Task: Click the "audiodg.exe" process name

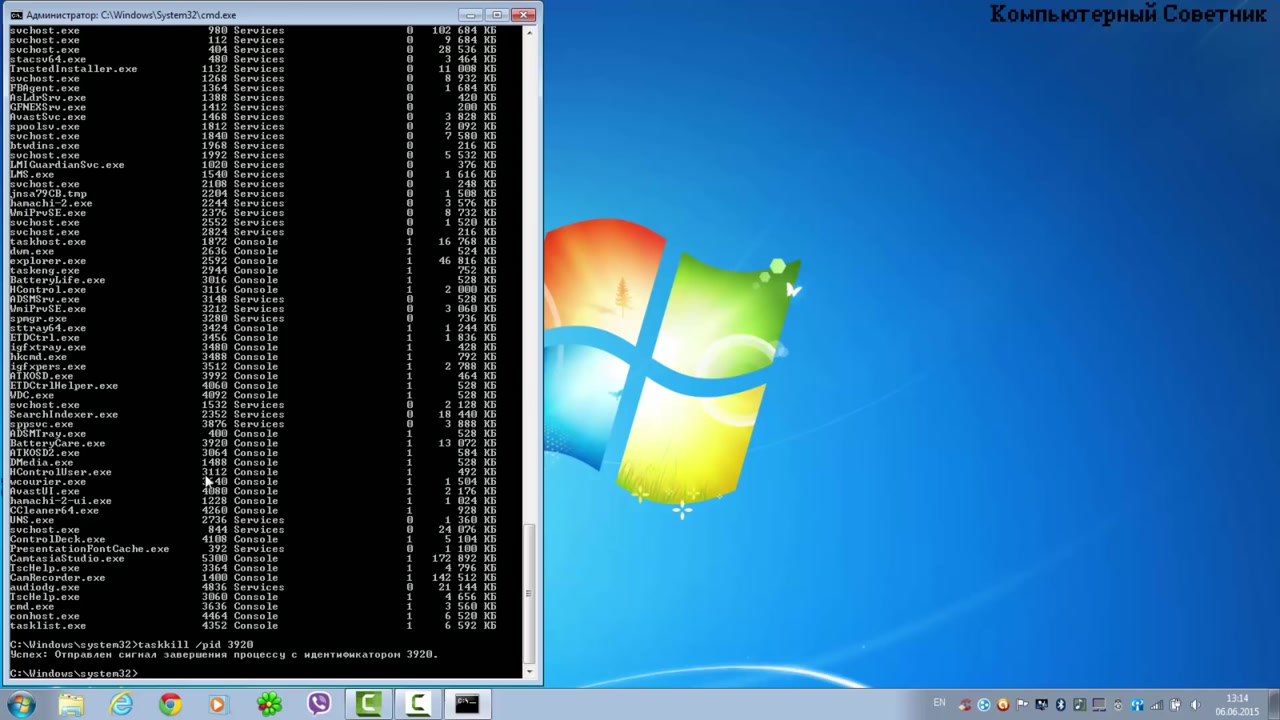Action: pos(44,588)
